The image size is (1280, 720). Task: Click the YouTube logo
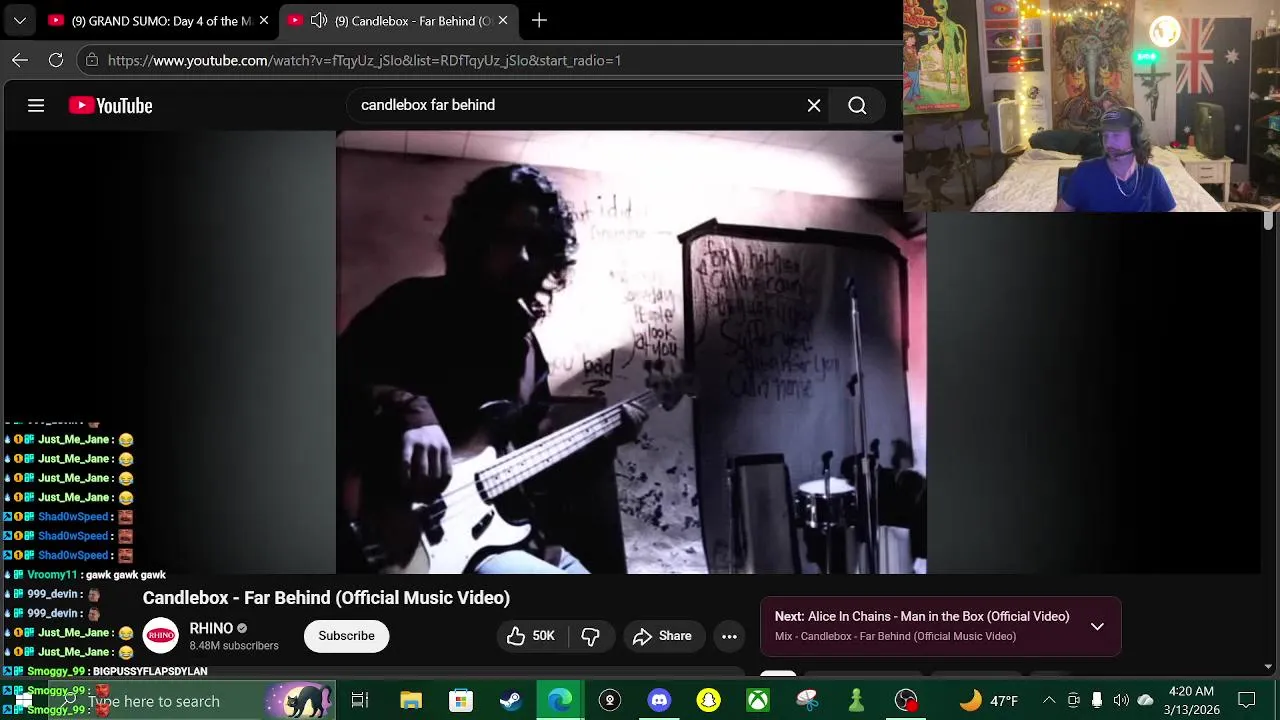point(110,105)
